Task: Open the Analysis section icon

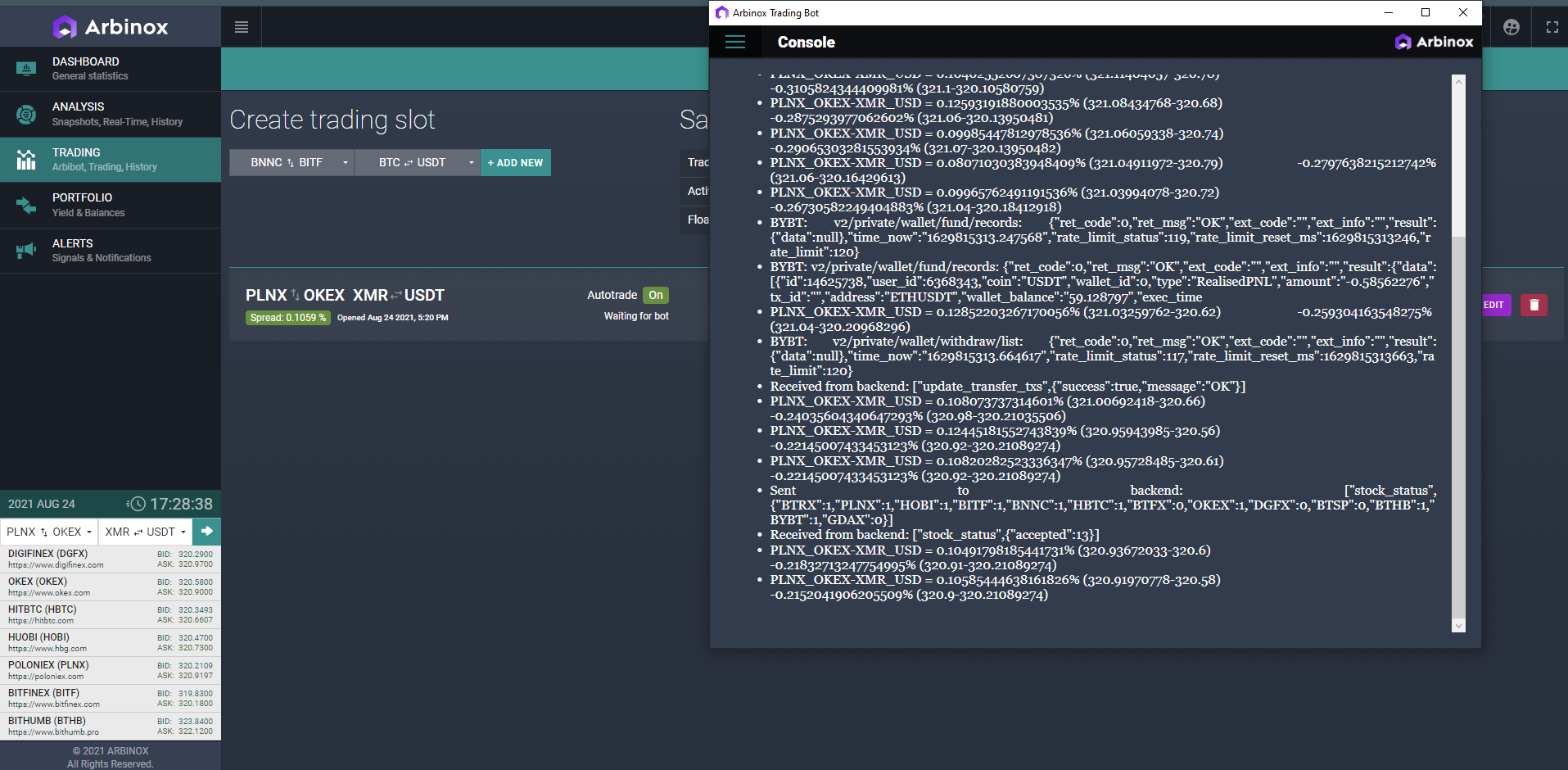Action: [x=25, y=113]
